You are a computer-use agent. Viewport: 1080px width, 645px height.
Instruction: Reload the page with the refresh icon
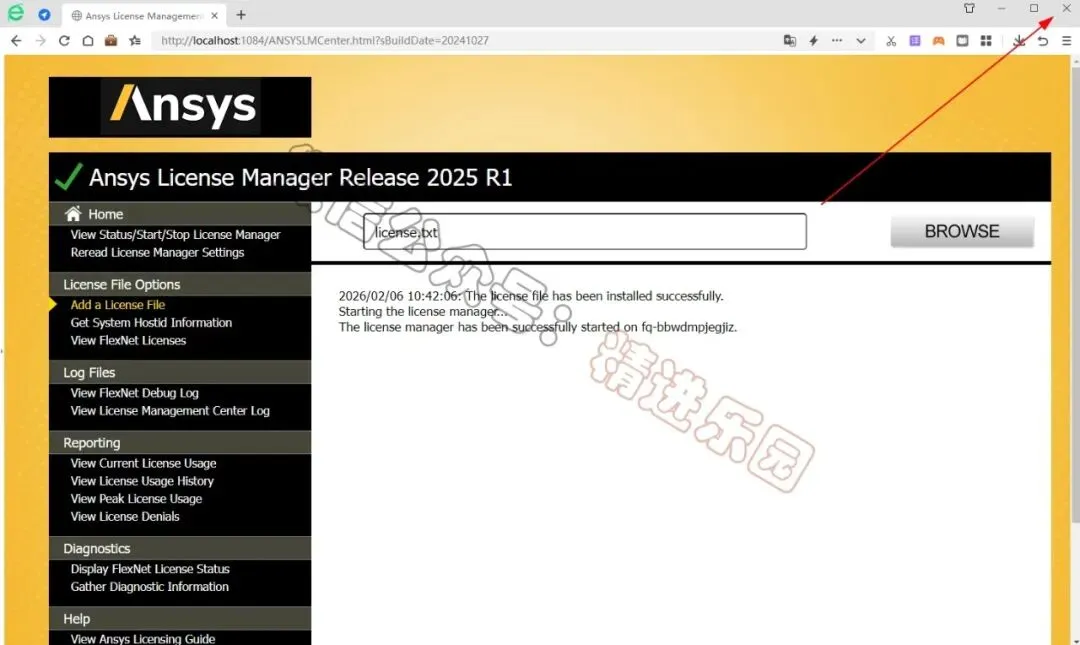pyautogui.click(x=64, y=41)
